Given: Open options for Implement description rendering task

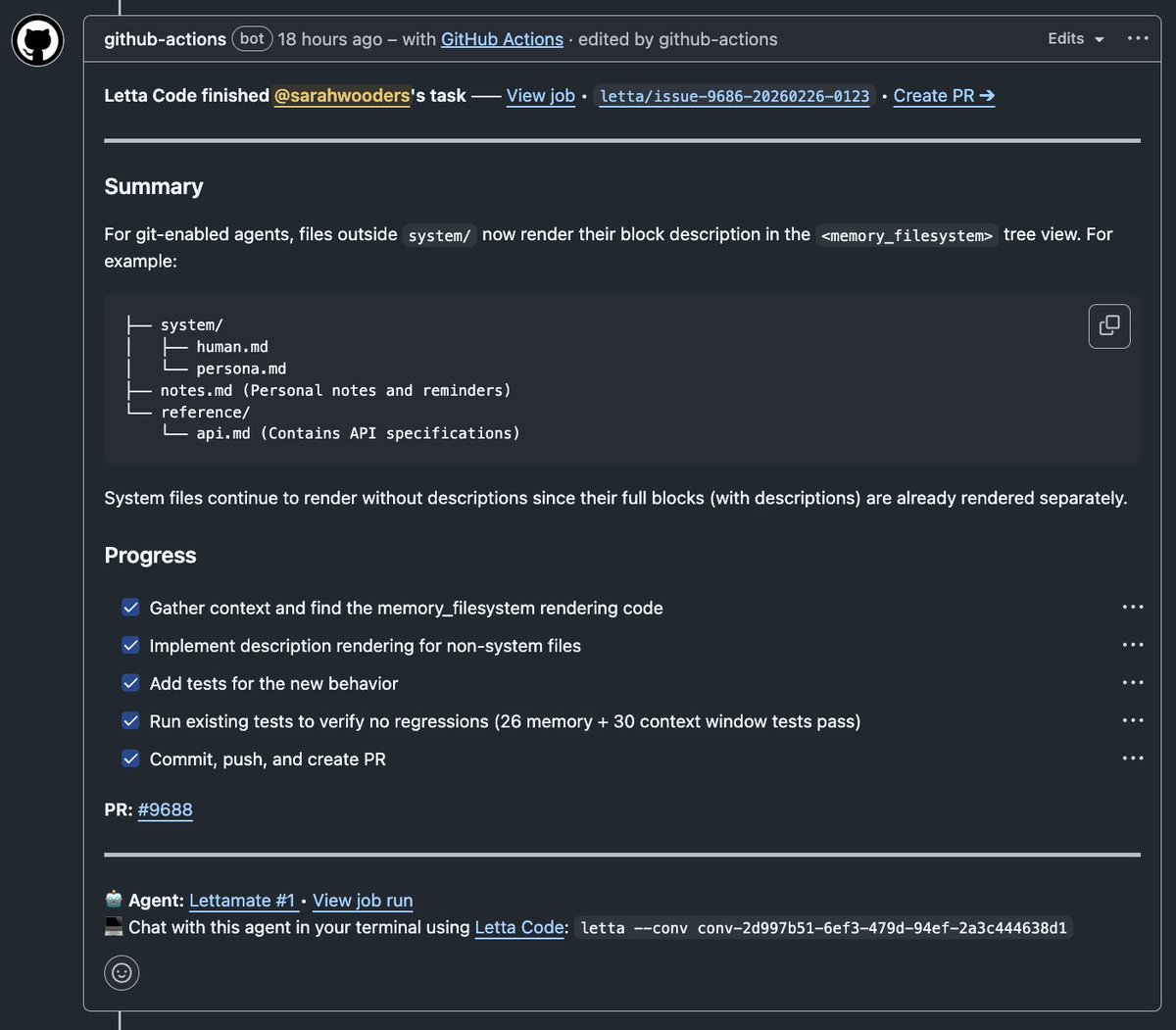Looking at the screenshot, I should click(x=1133, y=645).
